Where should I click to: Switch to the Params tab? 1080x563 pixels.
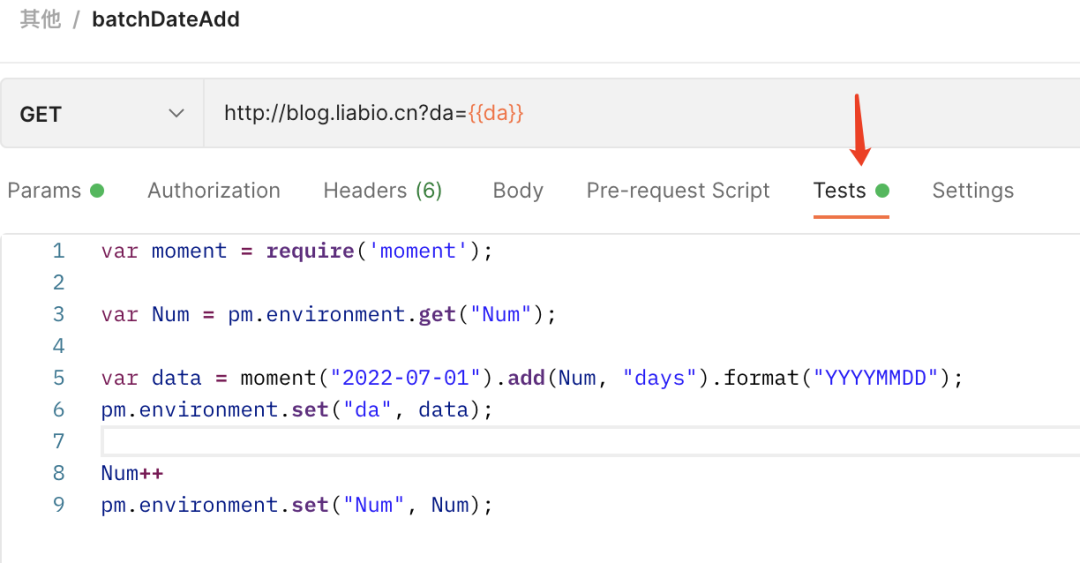coord(45,190)
